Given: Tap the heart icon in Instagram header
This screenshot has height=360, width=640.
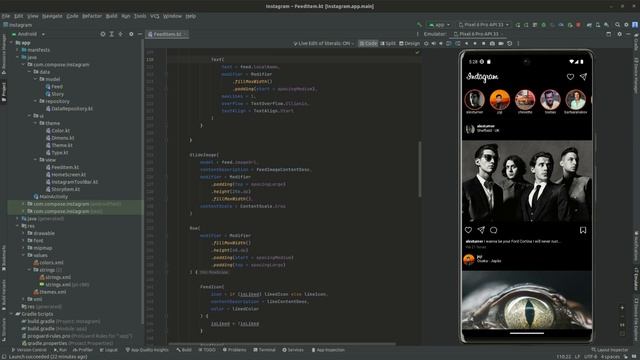Looking at the screenshot, I should (570, 77).
